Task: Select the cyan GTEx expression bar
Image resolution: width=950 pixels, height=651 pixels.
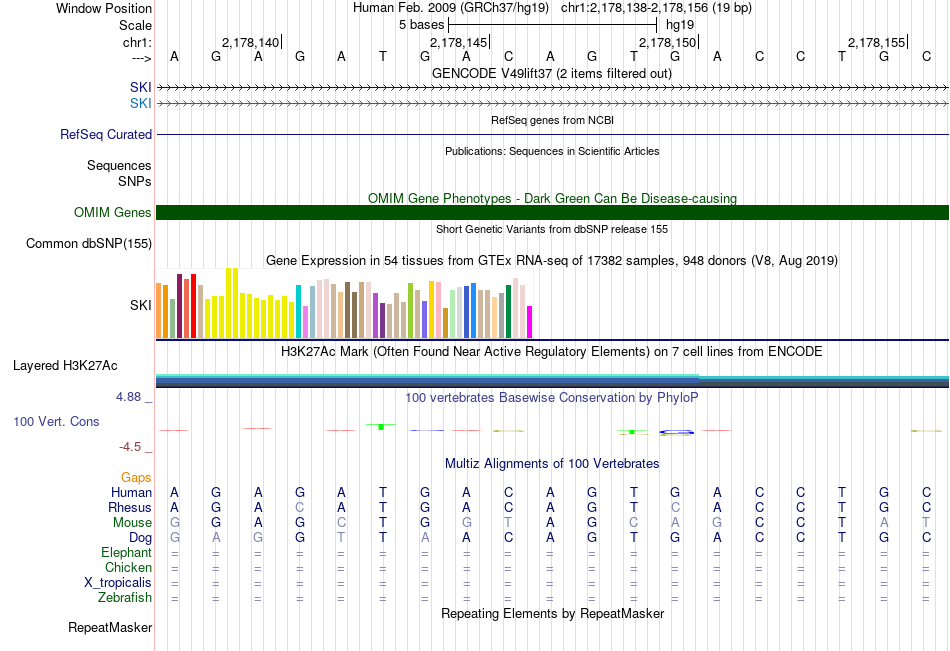Action: 298,312
